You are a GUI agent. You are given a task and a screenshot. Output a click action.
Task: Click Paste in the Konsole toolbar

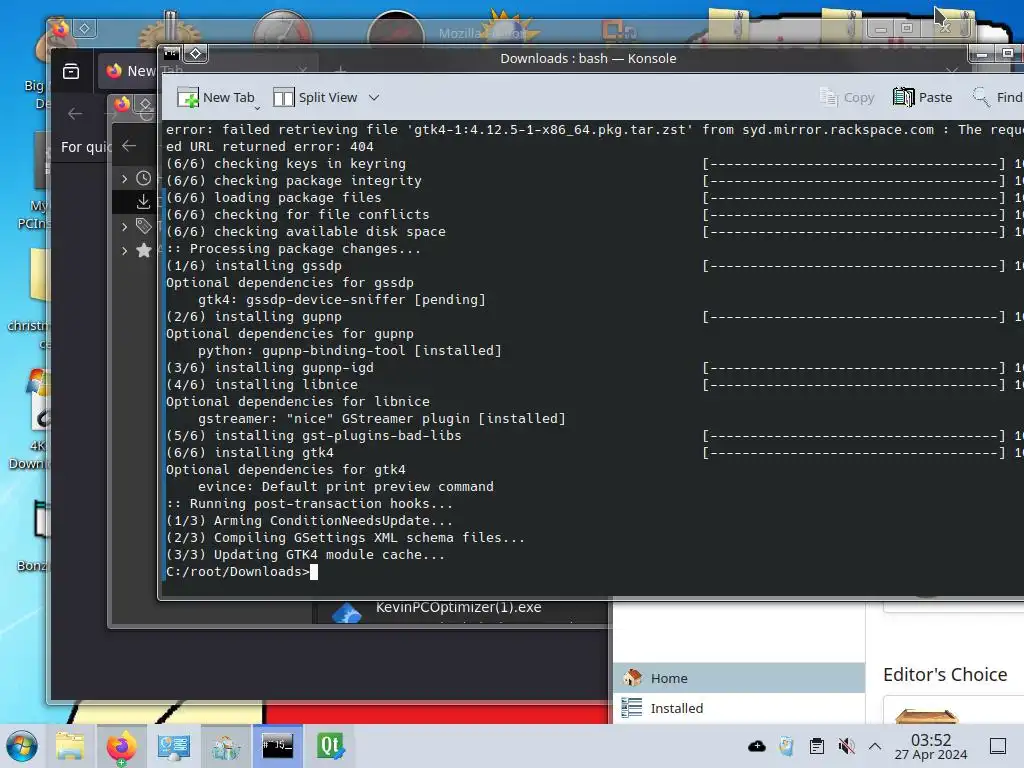tap(922, 97)
